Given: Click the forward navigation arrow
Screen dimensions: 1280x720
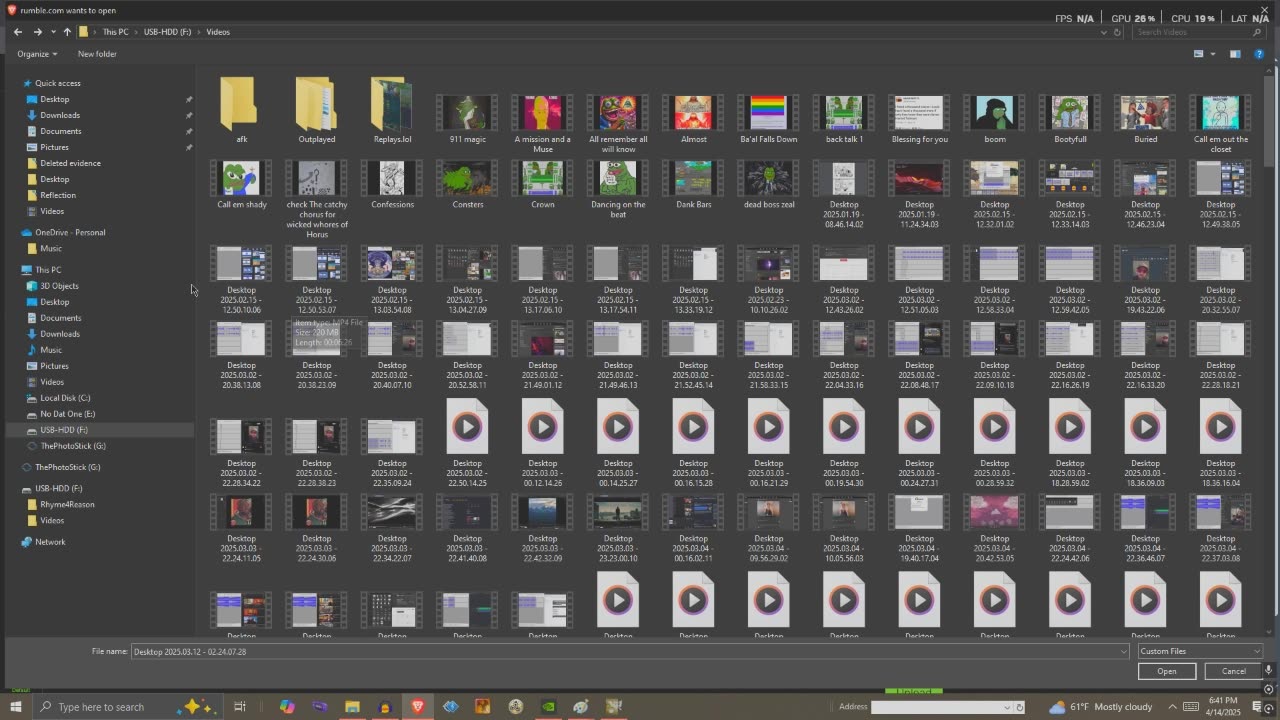Looking at the screenshot, I should tap(37, 32).
